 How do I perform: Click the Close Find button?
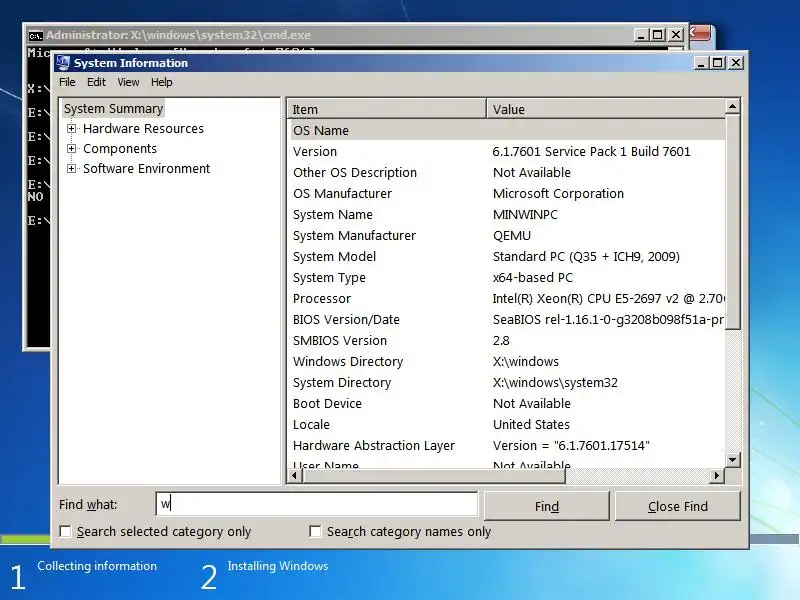678,506
